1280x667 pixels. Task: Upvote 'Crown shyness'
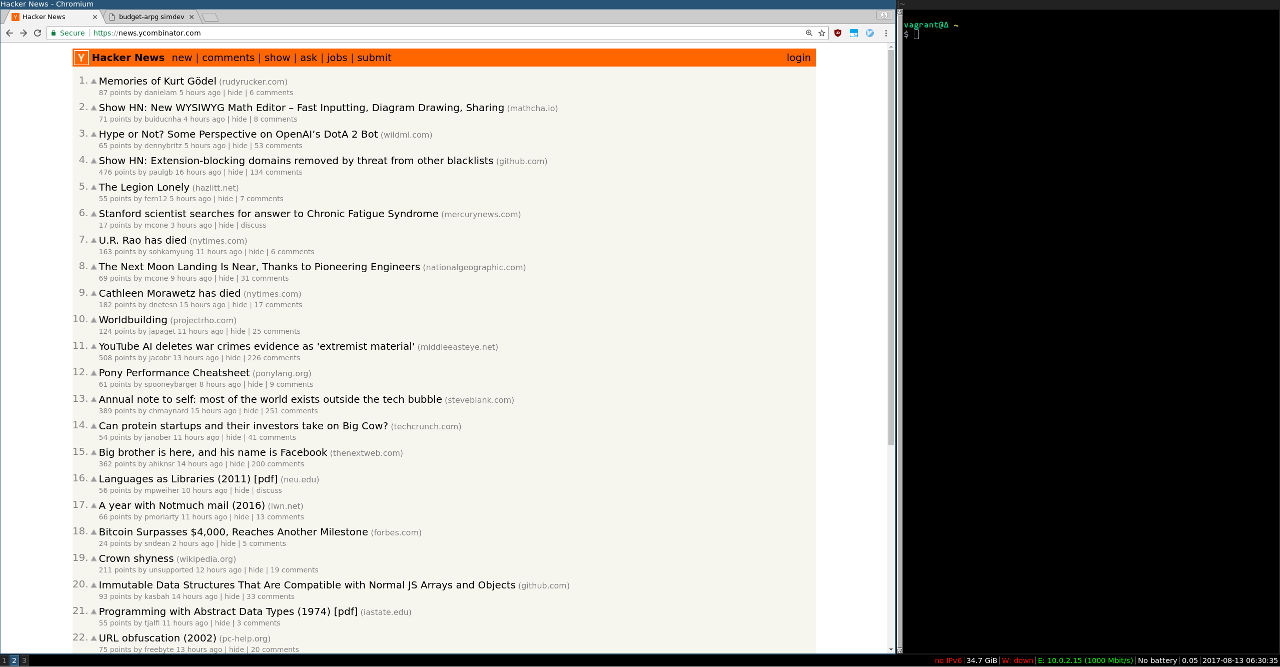pyautogui.click(x=94, y=559)
